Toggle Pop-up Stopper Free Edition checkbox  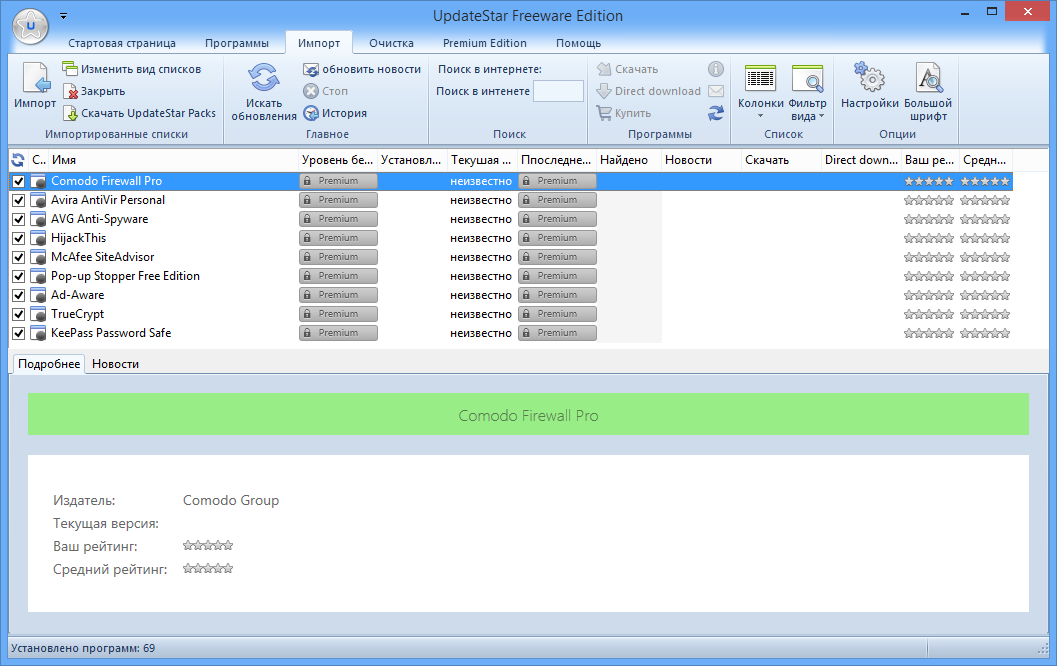pyautogui.click(x=18, y=276)
